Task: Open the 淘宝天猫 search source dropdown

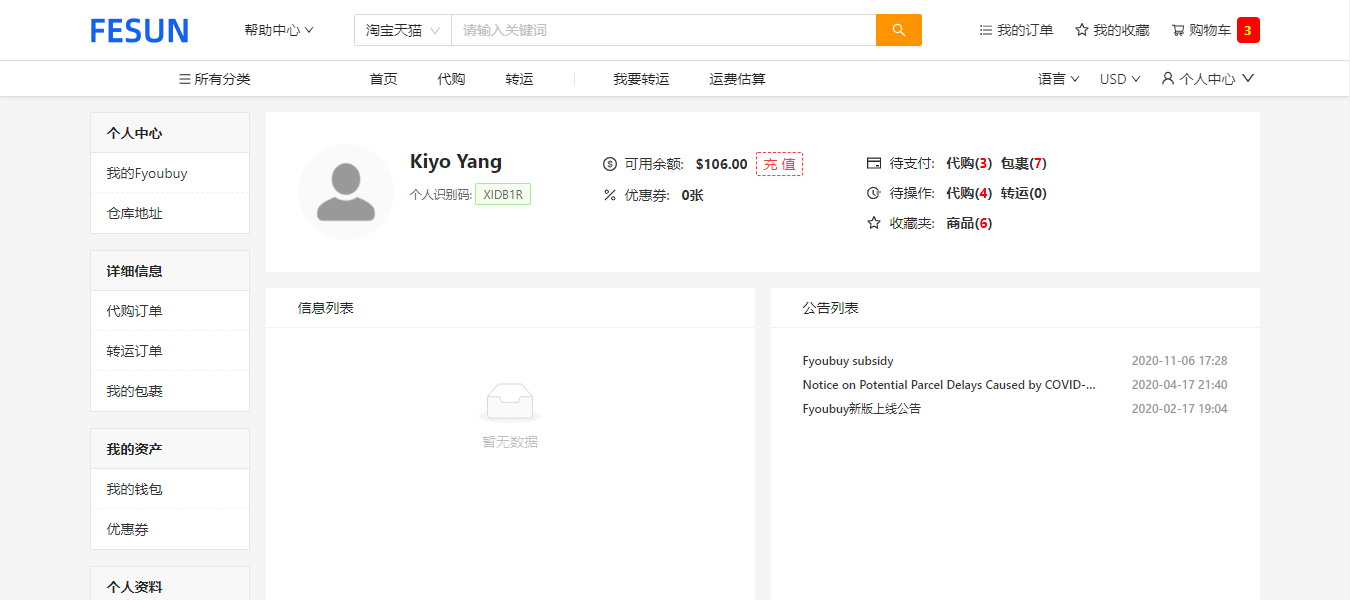Action: coord(402,30)
